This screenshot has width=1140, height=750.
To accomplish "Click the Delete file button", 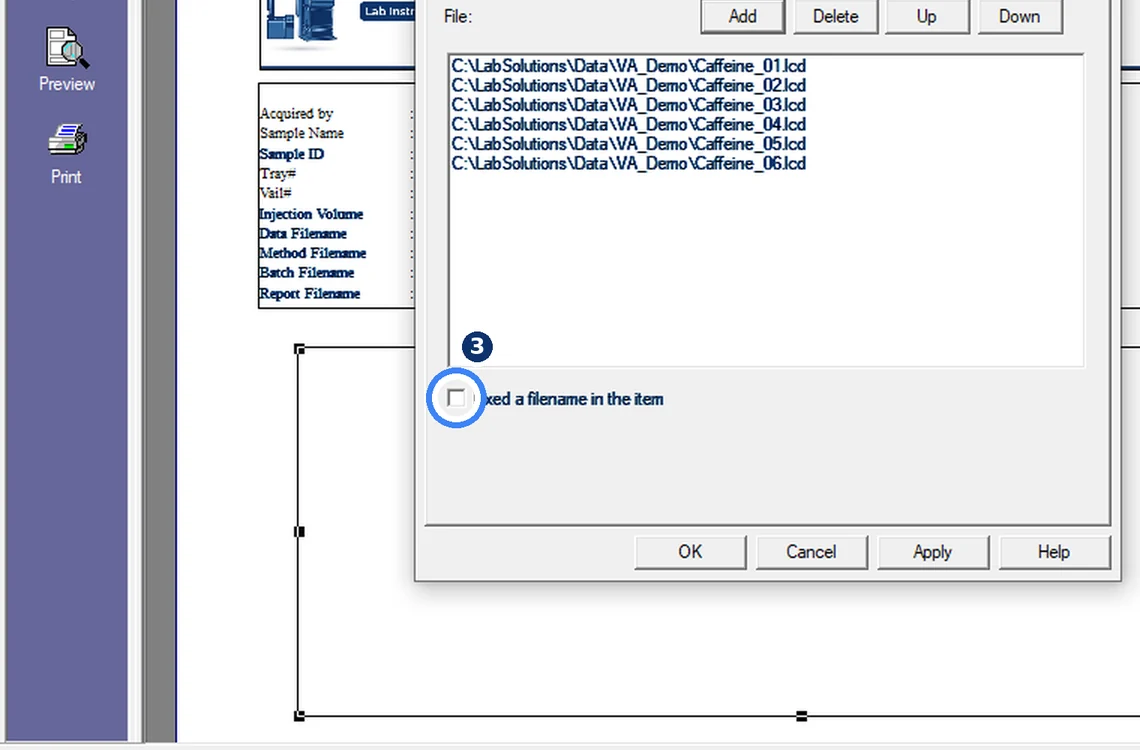I will point(835,16).
